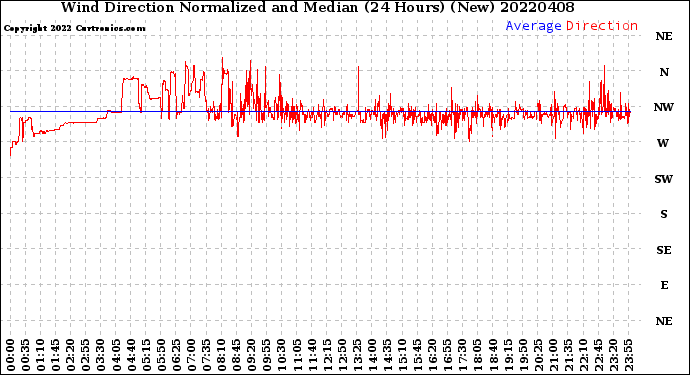
Task: Click the 02:20 time label
Action: coord(71,355)
